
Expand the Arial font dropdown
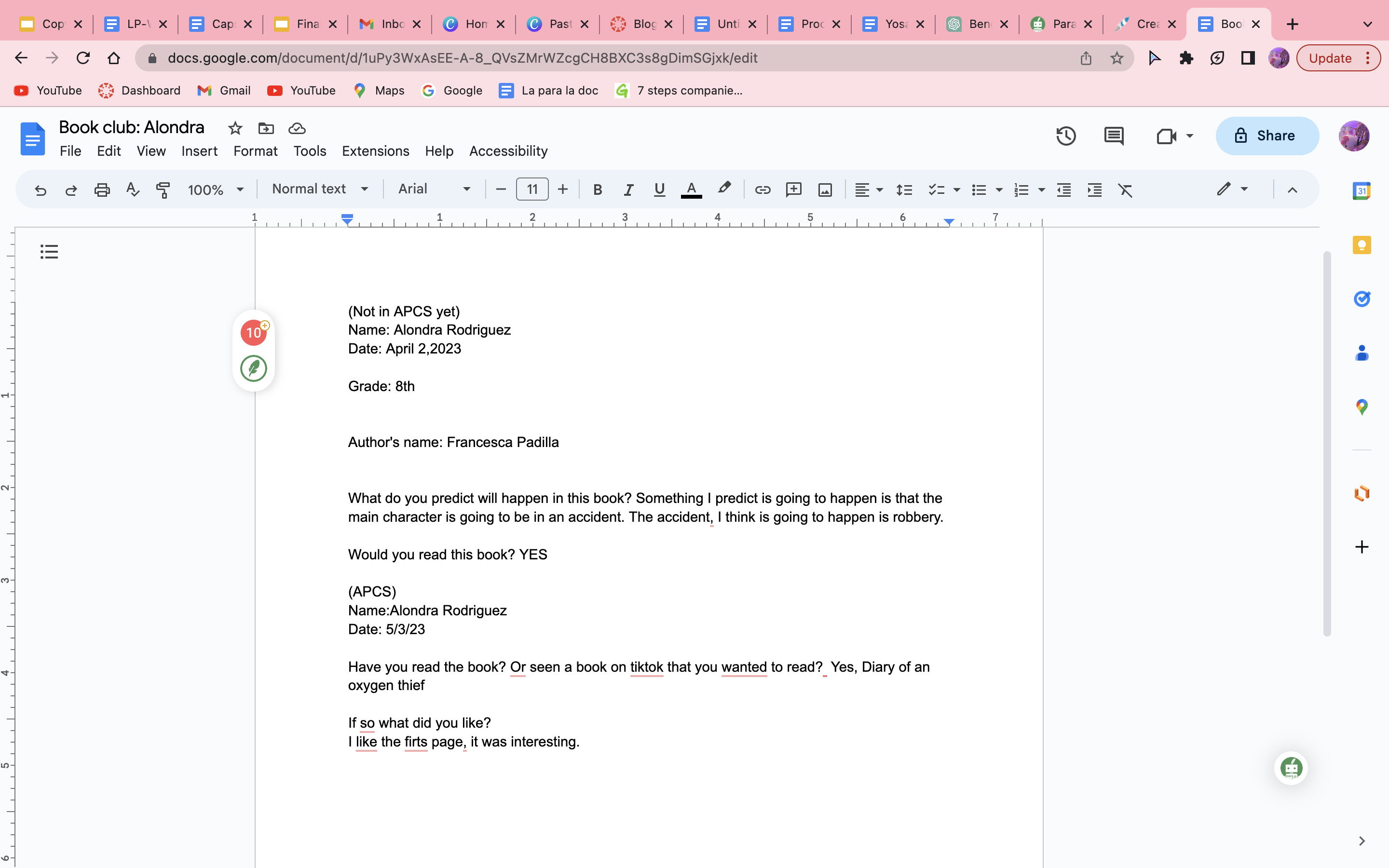click(x=434, y=189)
